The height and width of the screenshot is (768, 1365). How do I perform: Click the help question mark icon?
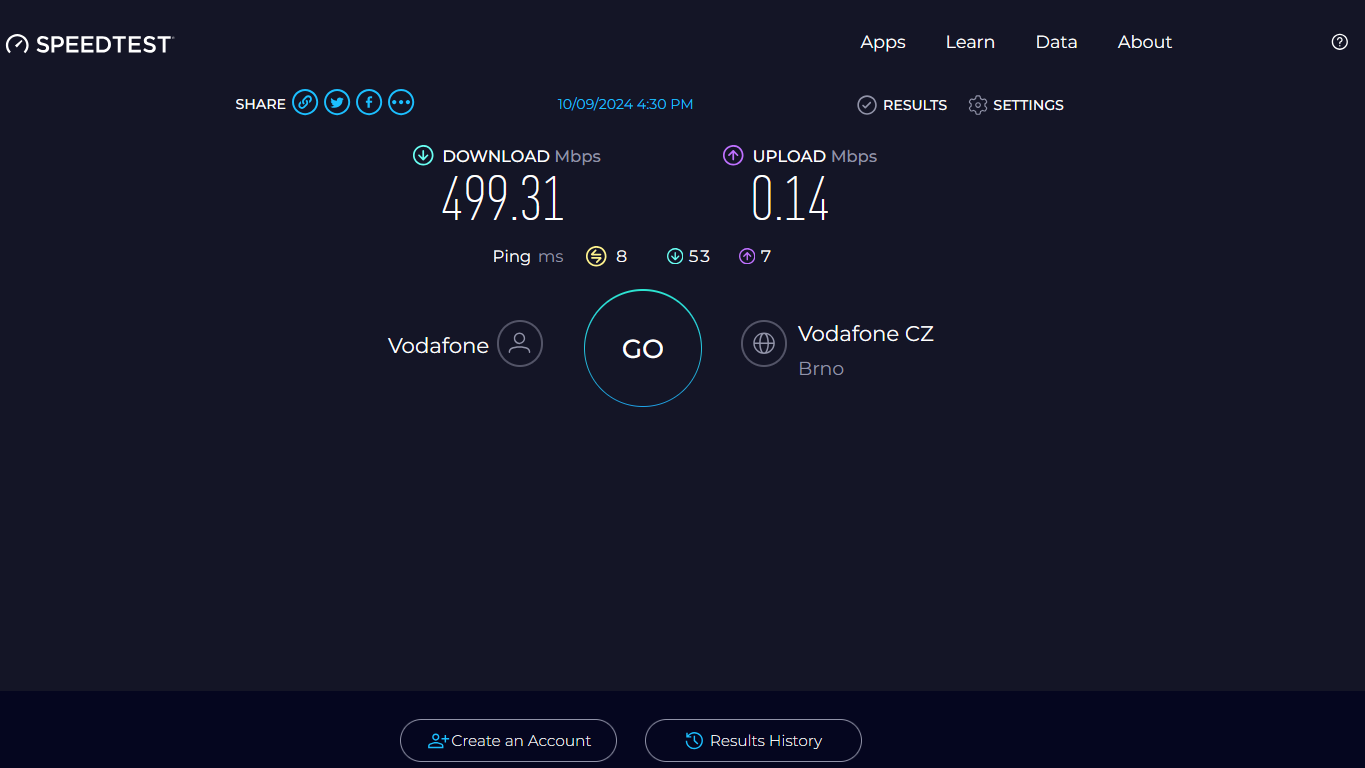(1340, 42)
